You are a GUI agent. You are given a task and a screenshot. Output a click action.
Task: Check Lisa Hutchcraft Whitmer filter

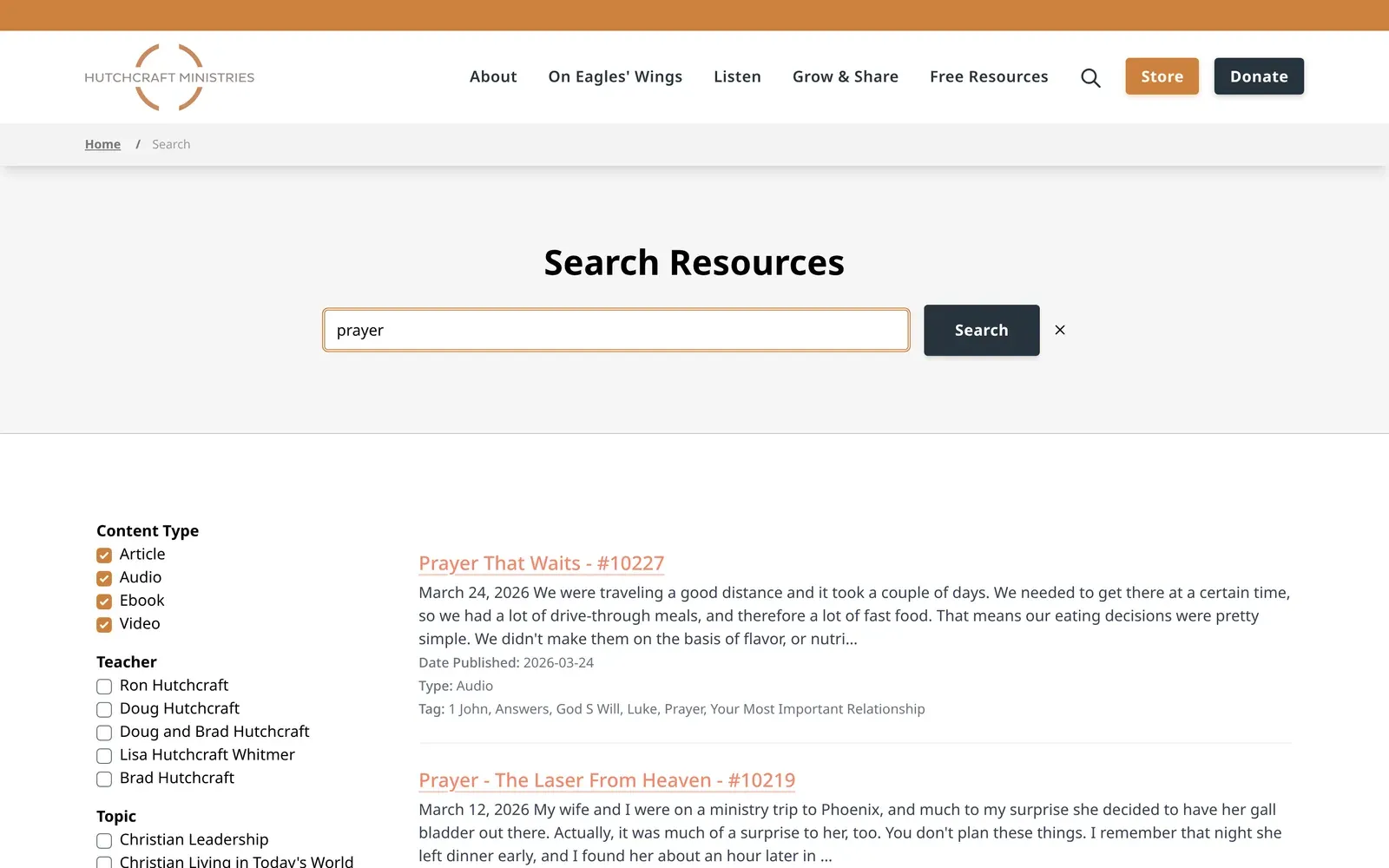tap(104, 756)
